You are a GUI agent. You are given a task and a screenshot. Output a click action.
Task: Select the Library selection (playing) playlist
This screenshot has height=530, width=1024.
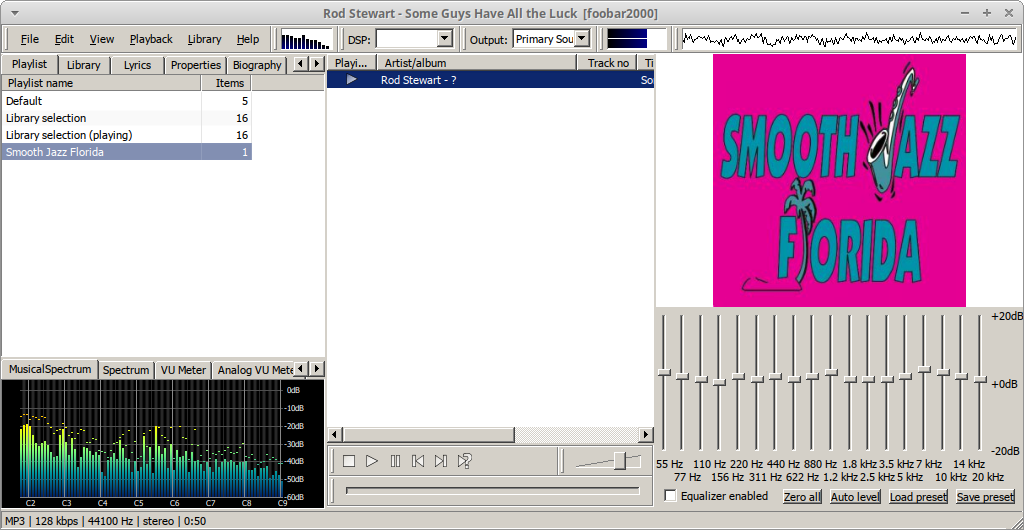click(127, 134)
